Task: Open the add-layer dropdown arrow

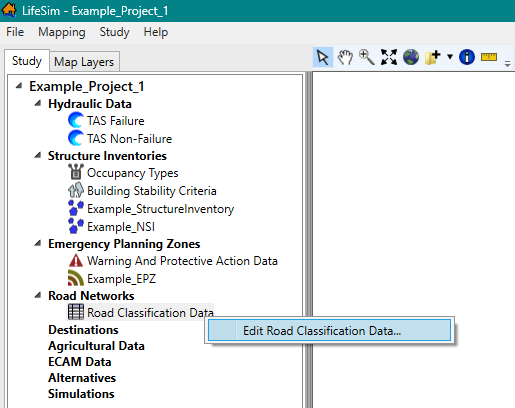Action: [450, 57]
